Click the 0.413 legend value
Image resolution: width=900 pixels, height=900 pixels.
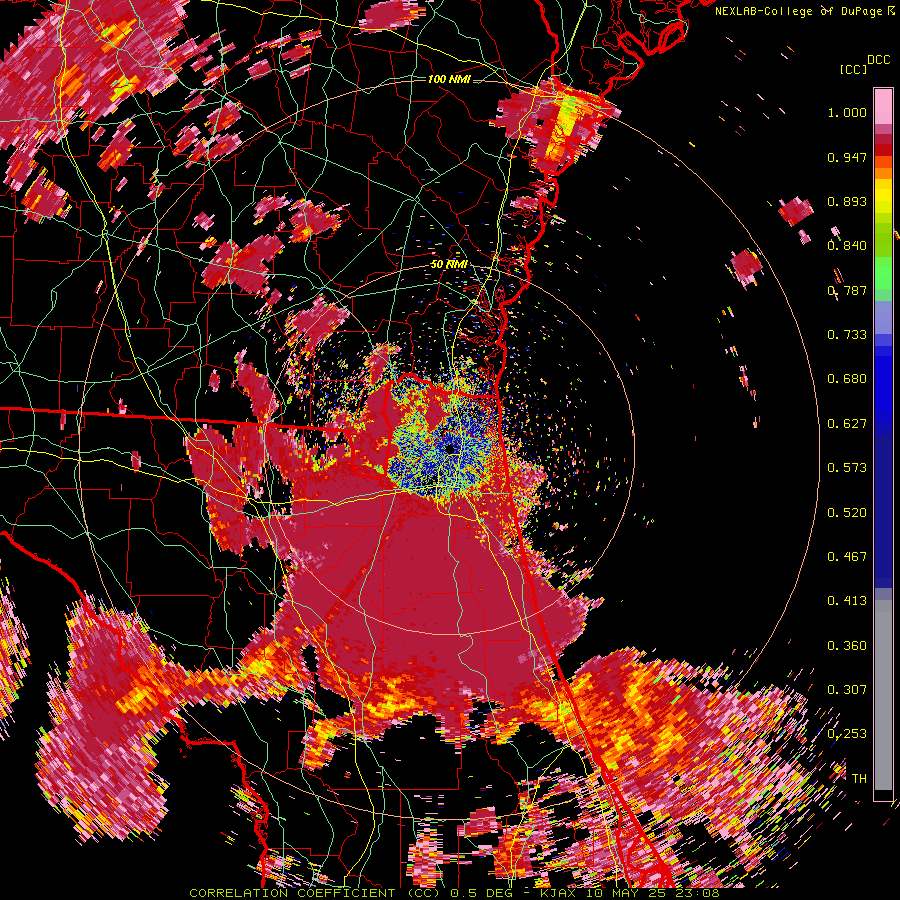pyautogui.click(x=847, y=601)
